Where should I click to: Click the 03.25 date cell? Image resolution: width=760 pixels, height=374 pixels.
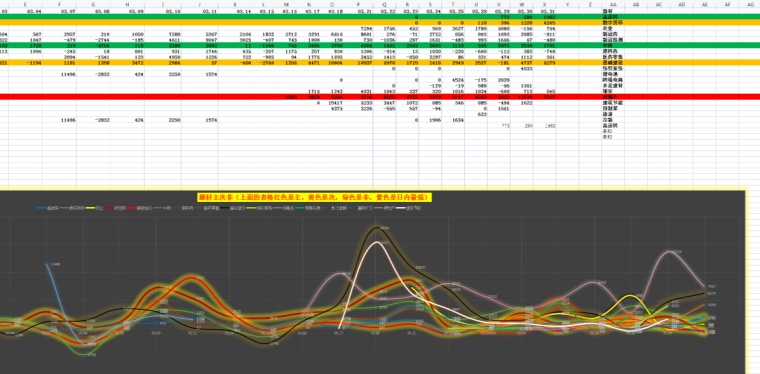point(458,11)
